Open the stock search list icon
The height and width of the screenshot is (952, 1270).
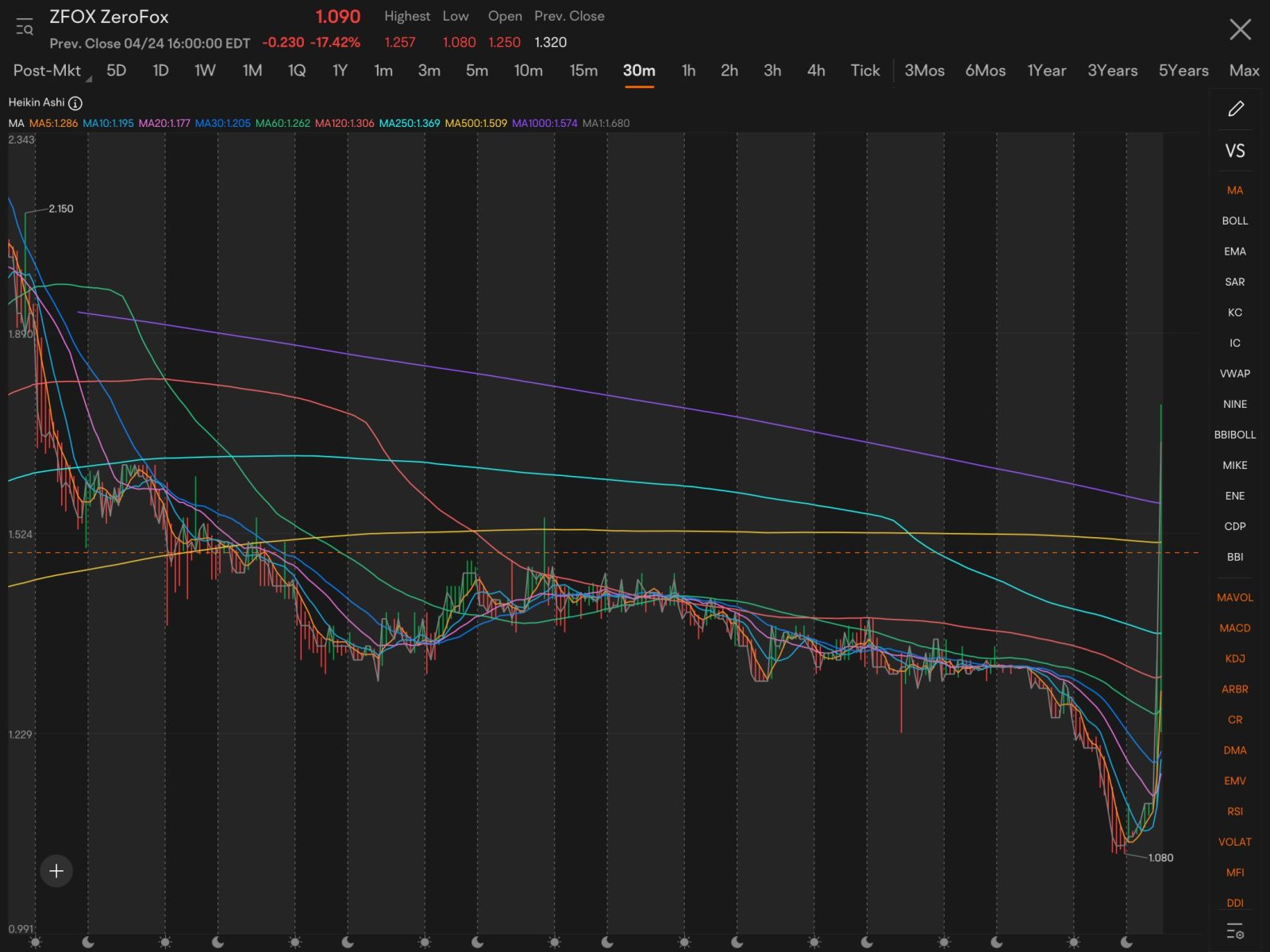[x=25, y=28]
